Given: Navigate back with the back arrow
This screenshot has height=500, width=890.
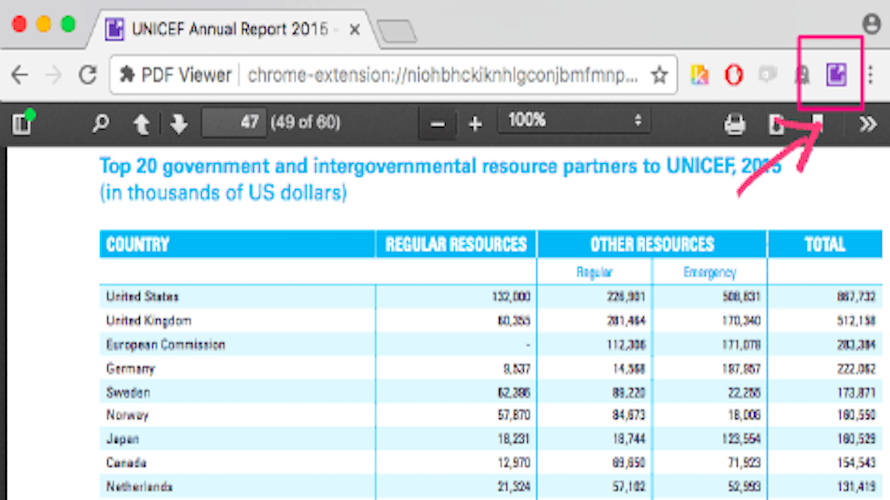Looking at the screenshot, I should 20,75.
